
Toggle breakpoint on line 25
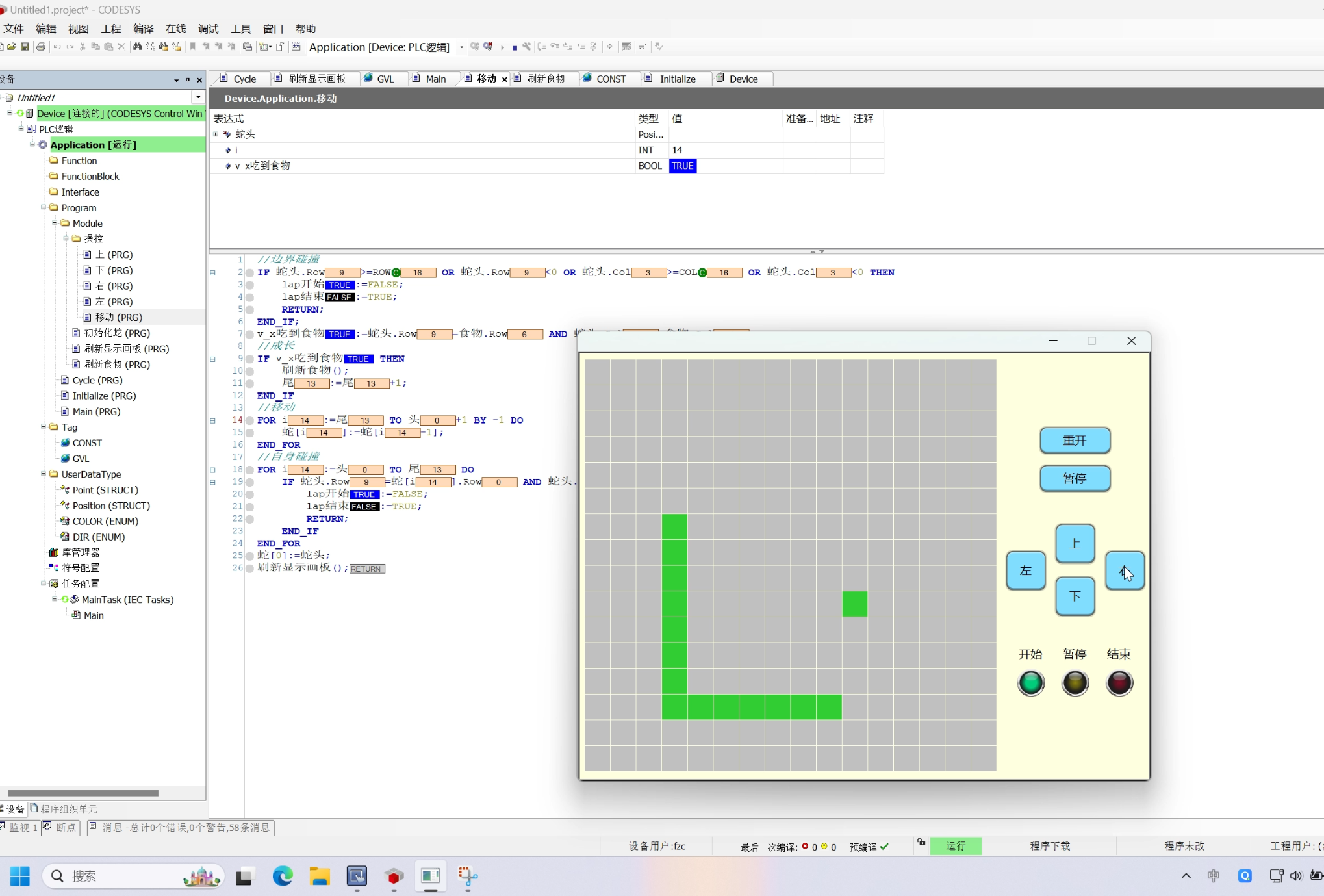pos(249,556)
